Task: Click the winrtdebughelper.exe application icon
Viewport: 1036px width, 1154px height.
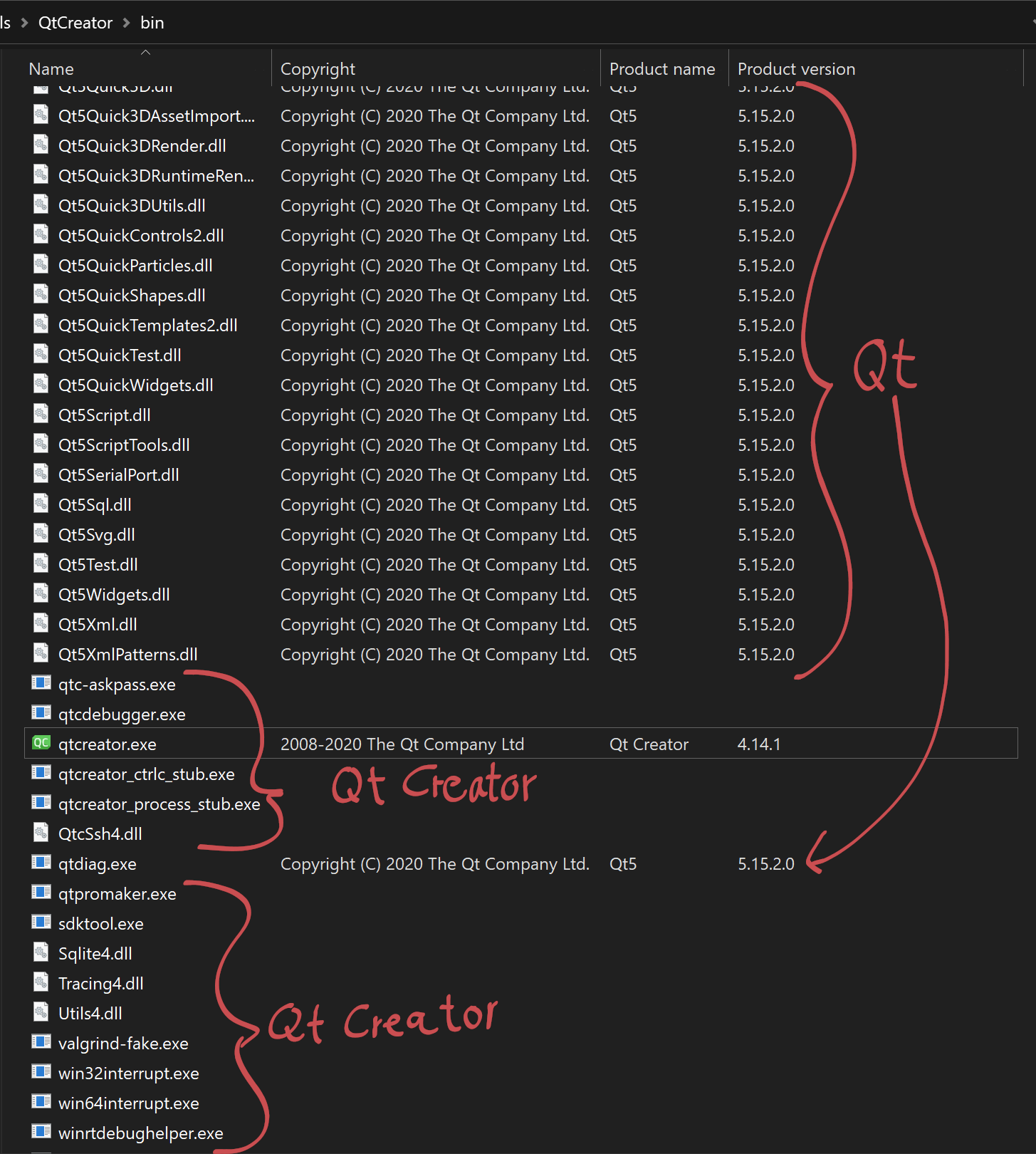Action: [x=41, y=1132]
